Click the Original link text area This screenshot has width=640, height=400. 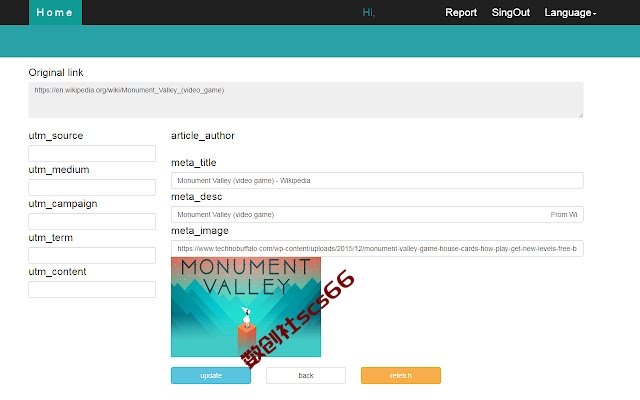tap(306, 100)
